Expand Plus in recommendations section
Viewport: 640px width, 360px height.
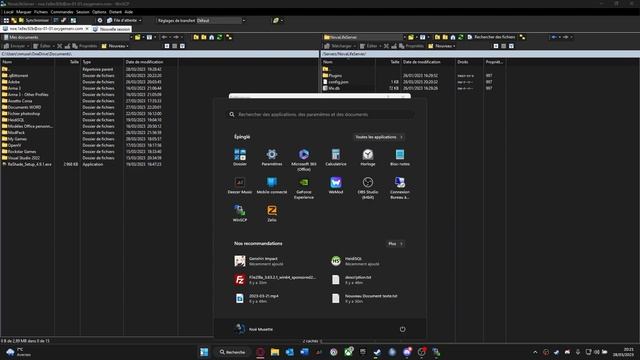[x=395, y=244]
